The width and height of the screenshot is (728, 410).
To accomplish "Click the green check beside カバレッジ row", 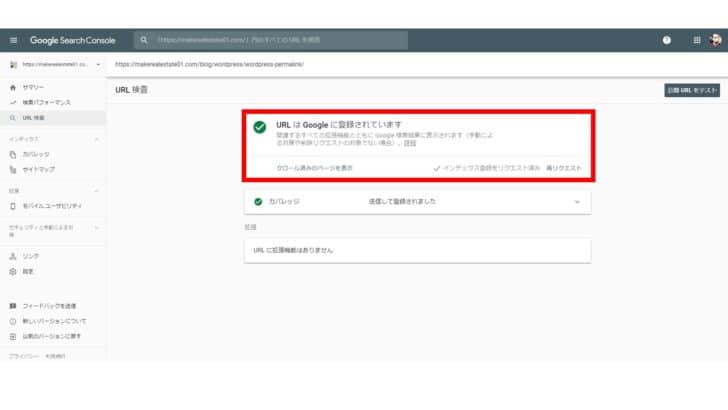I will pyautogui.click(x=258, y=202).
